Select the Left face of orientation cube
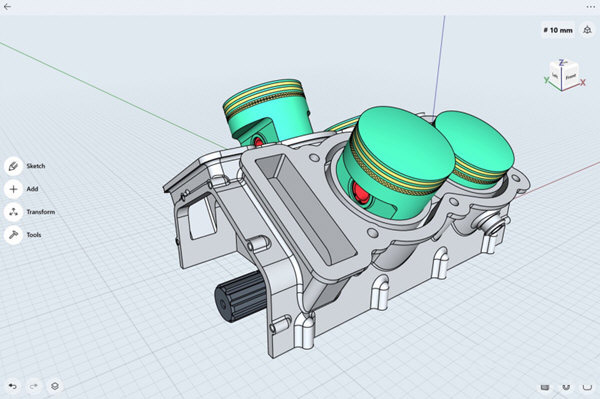600x399 pixels. click(555, 76)
